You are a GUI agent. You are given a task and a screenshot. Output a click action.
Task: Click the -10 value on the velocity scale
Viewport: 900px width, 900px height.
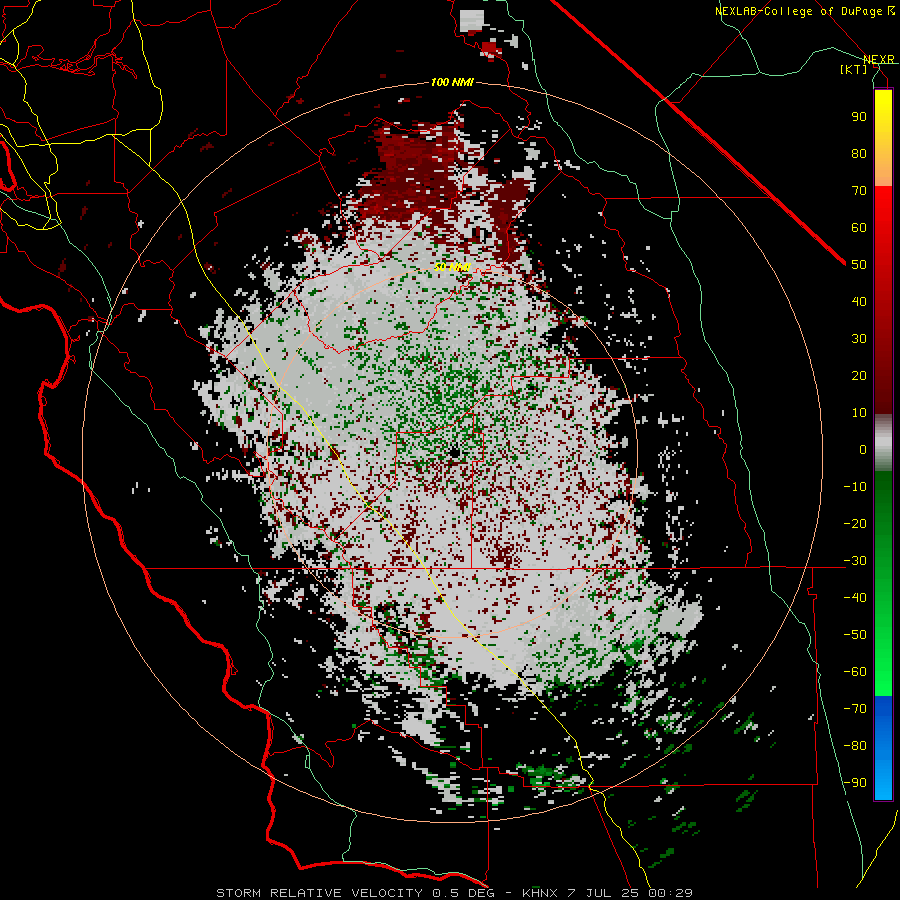855,487
